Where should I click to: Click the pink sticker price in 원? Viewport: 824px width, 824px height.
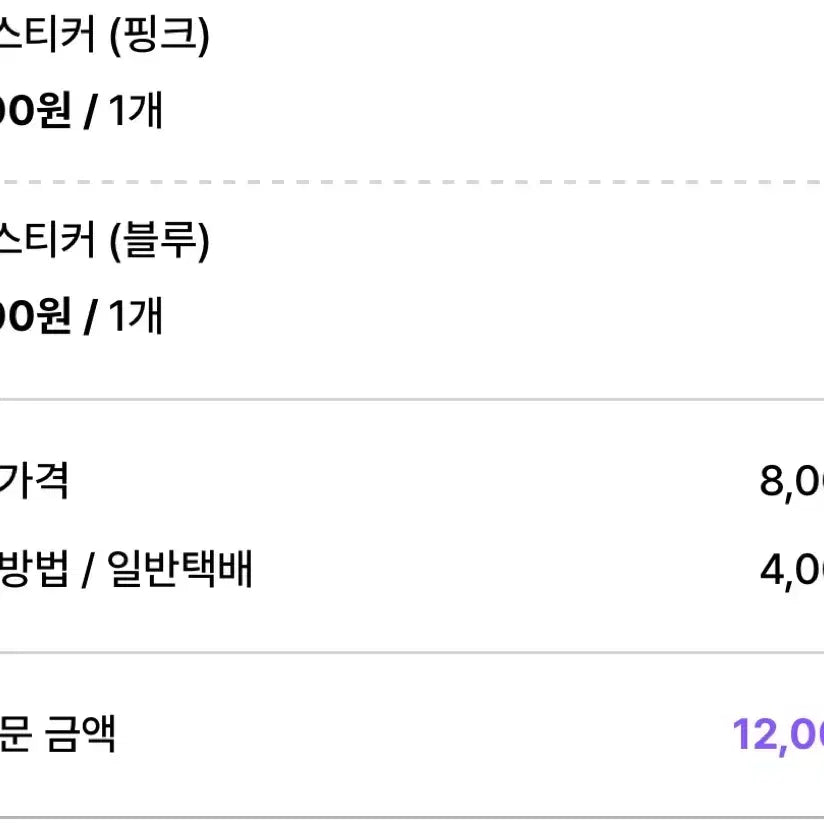35,110
